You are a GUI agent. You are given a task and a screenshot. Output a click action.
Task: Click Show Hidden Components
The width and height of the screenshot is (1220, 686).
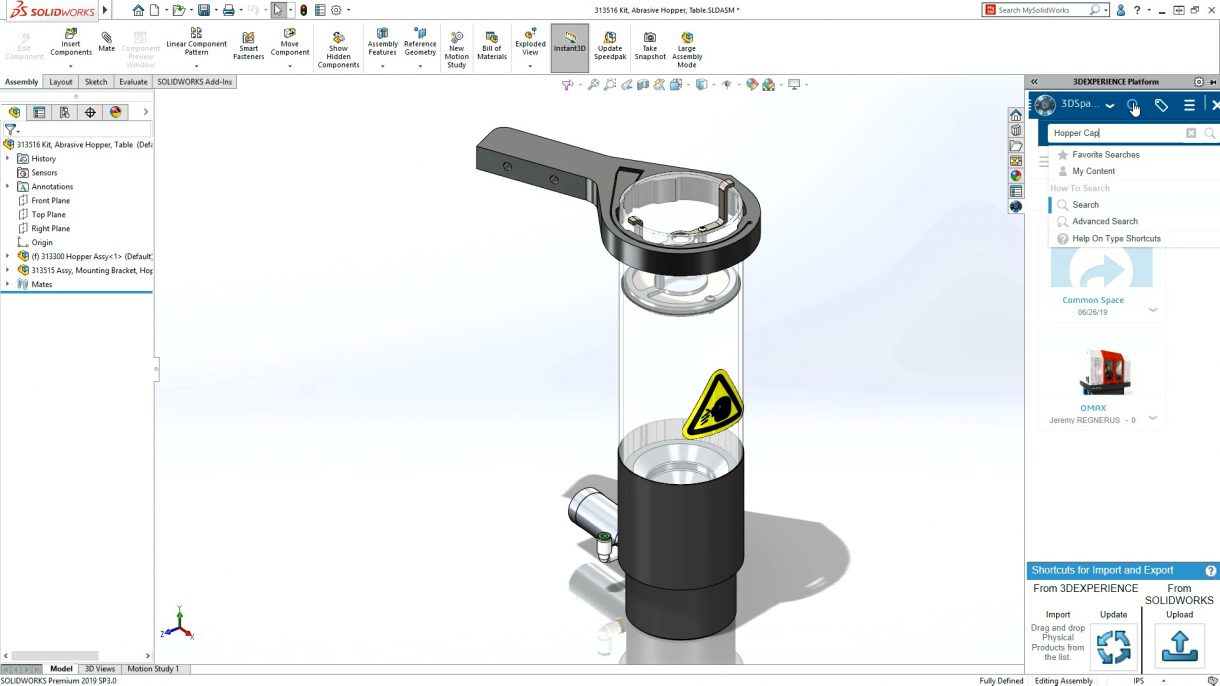338,50
